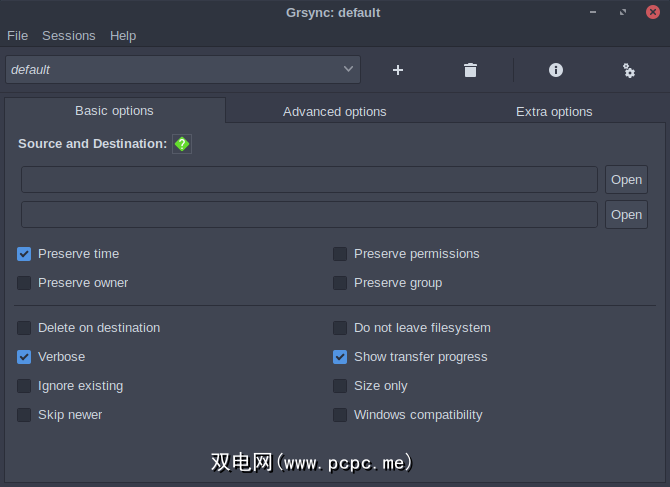This screenshot has width=670, height=487.
Task: Delete the current session via trash icon
Action: 470,70
